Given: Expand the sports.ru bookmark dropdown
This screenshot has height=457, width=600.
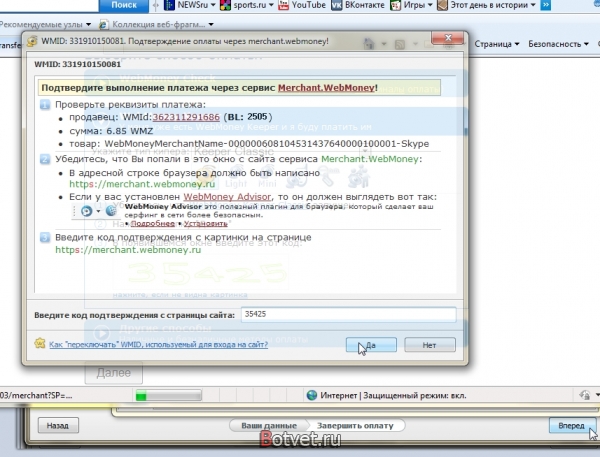Looking at the screenshot, I should (x=269, y=6).
